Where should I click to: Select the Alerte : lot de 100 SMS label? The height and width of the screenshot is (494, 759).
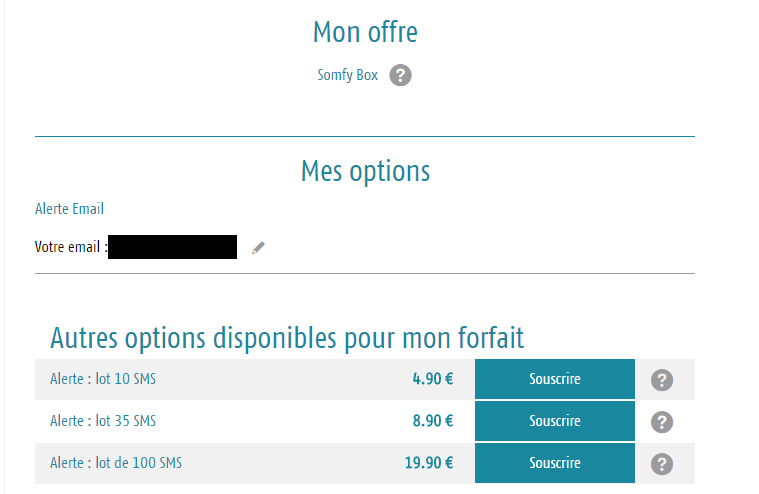click(x=116, y=463)
